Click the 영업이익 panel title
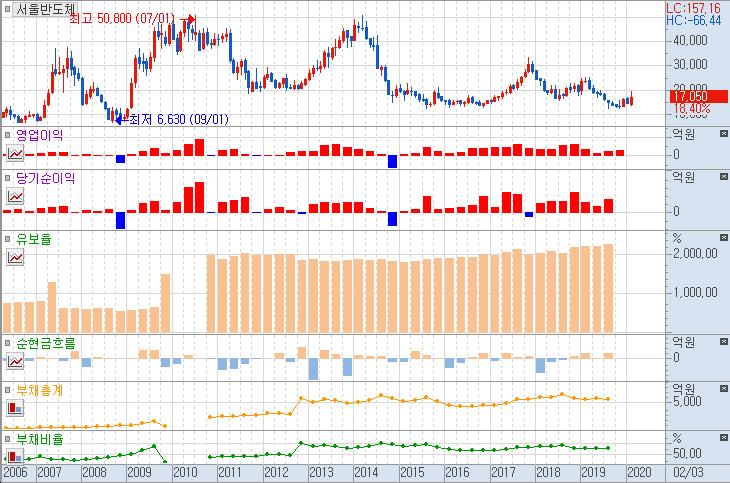 tap(40, 135)
